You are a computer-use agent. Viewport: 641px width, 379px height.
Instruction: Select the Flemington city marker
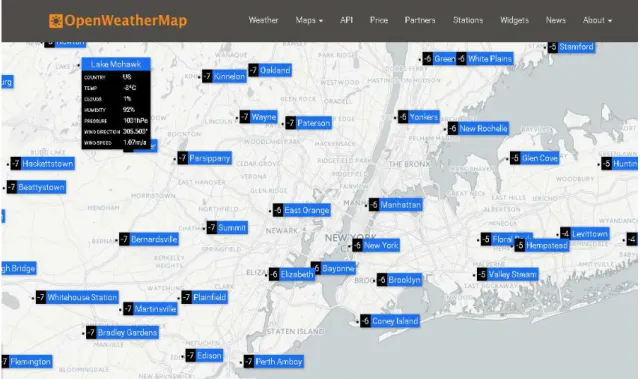[27, 361]
